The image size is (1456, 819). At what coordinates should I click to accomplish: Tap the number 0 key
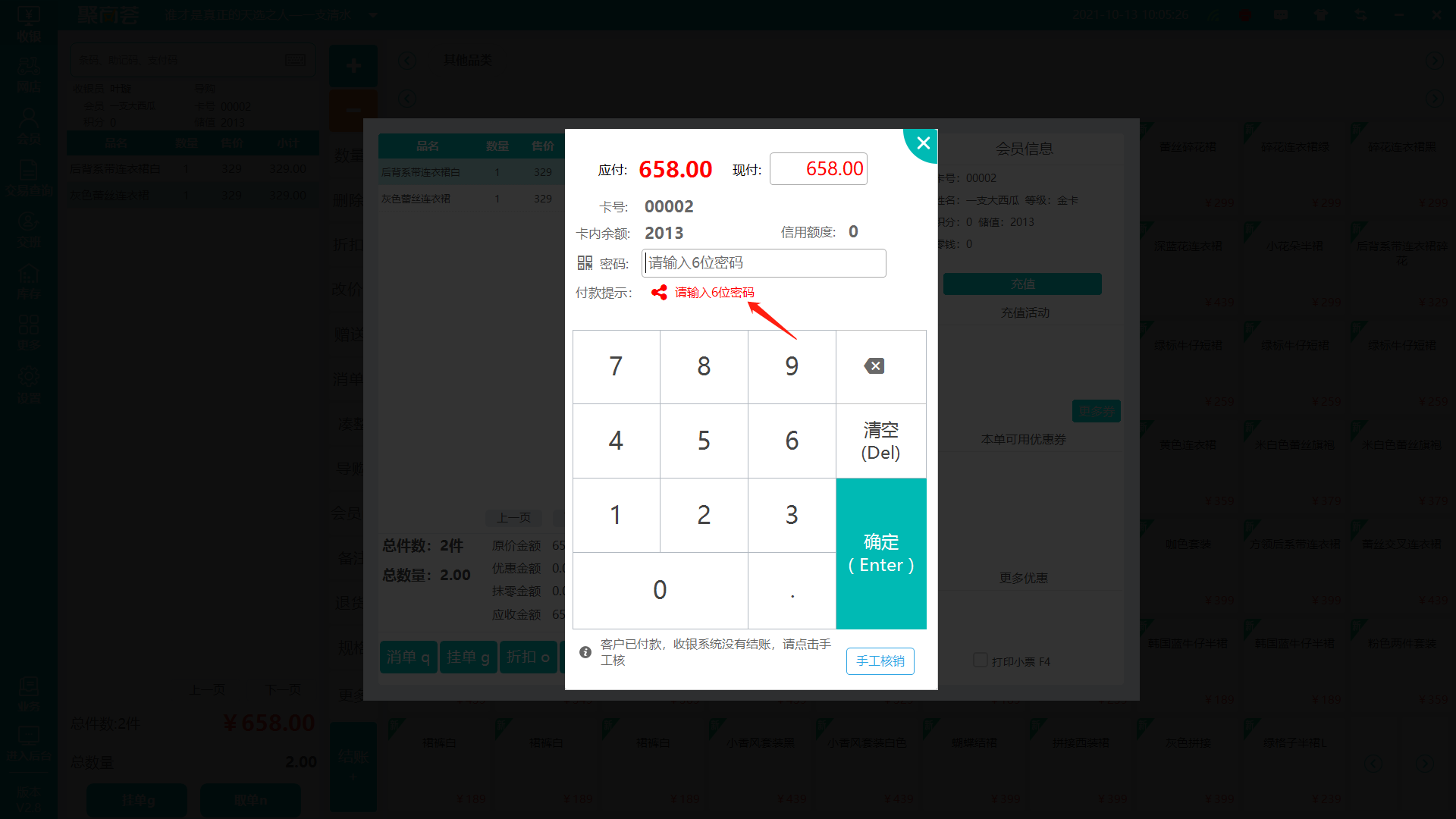pyautogui.click(x=660, y=590)
